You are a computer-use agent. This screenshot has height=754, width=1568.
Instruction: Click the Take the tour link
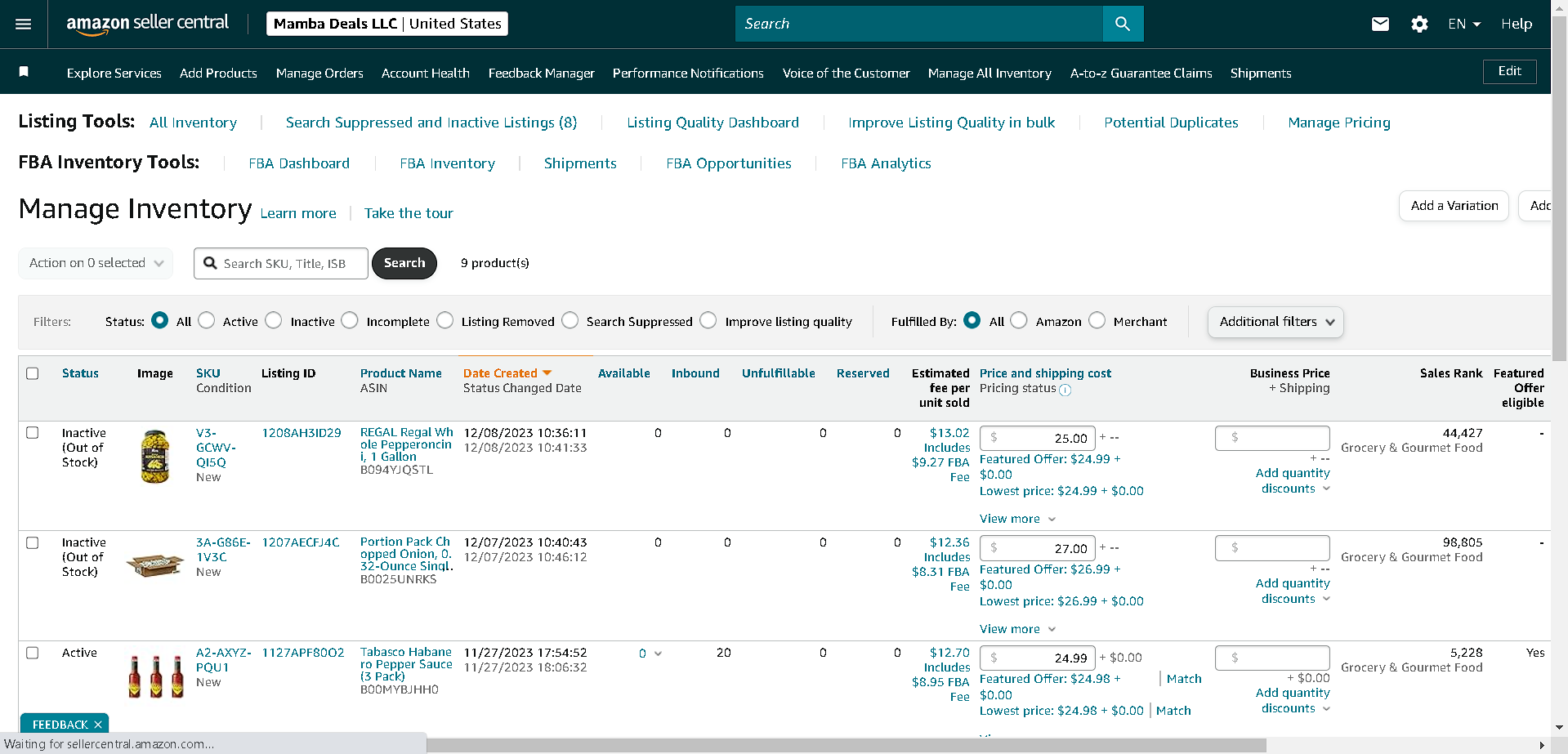[x=409, y=213]
